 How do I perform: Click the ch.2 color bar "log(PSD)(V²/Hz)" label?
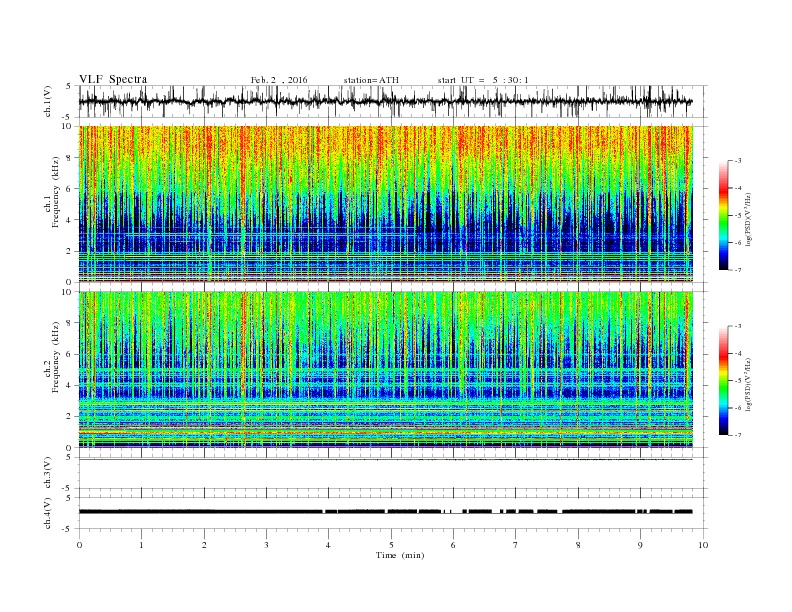749,383
